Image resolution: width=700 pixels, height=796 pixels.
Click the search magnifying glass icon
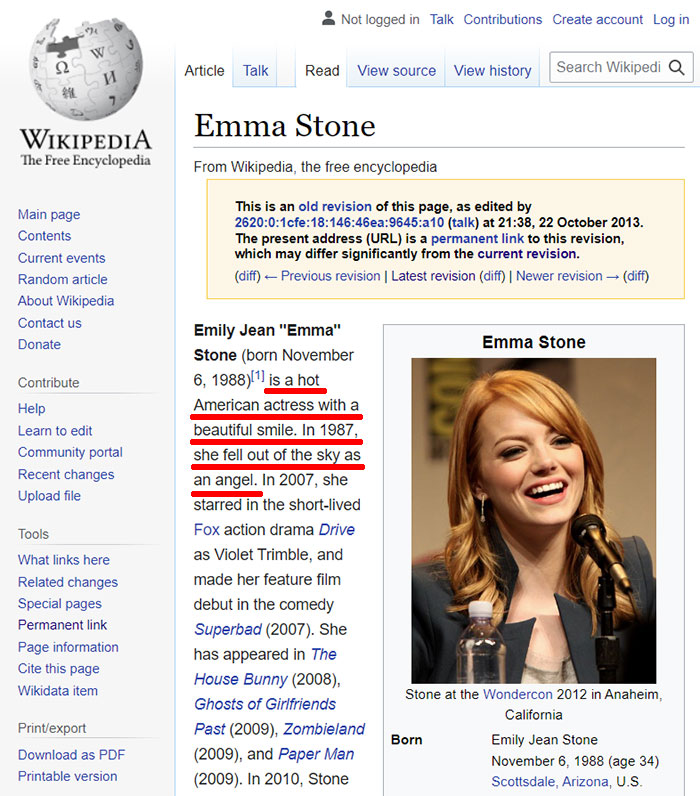(677, 68)
